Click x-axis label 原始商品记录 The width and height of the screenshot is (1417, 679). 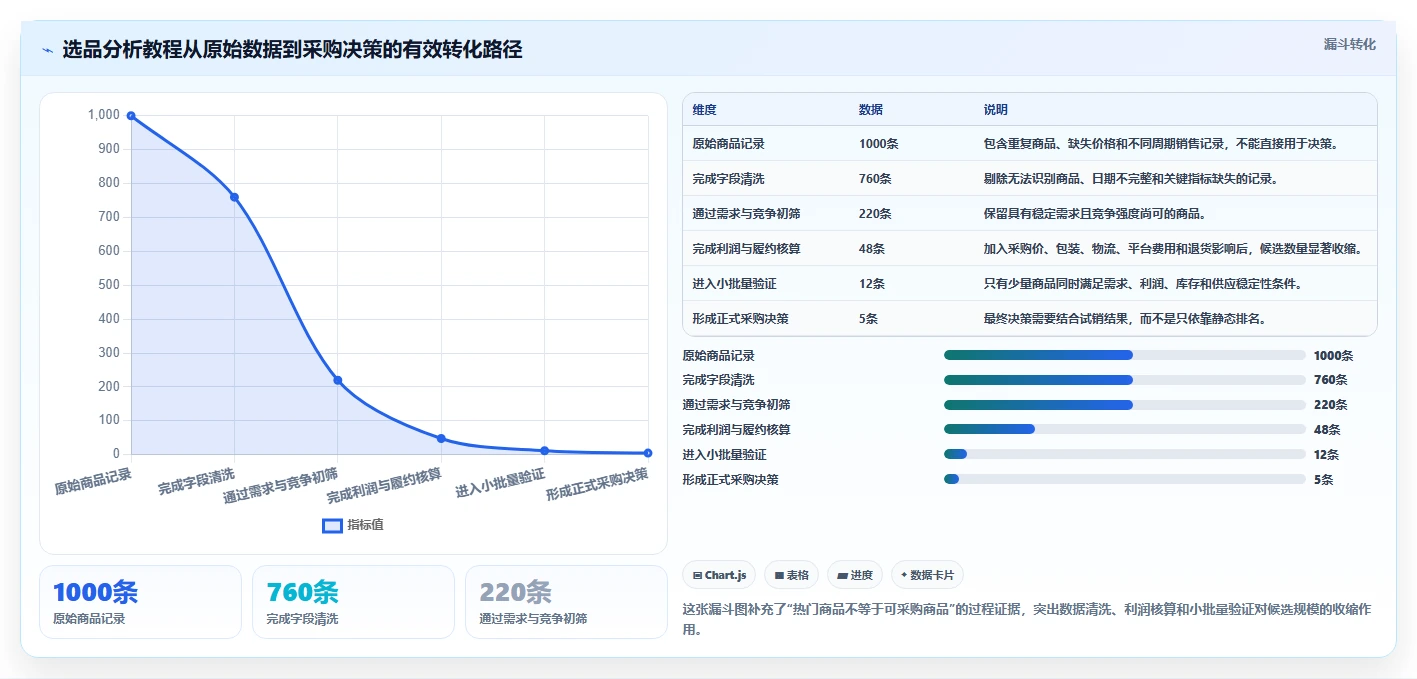tap(93, 480)
